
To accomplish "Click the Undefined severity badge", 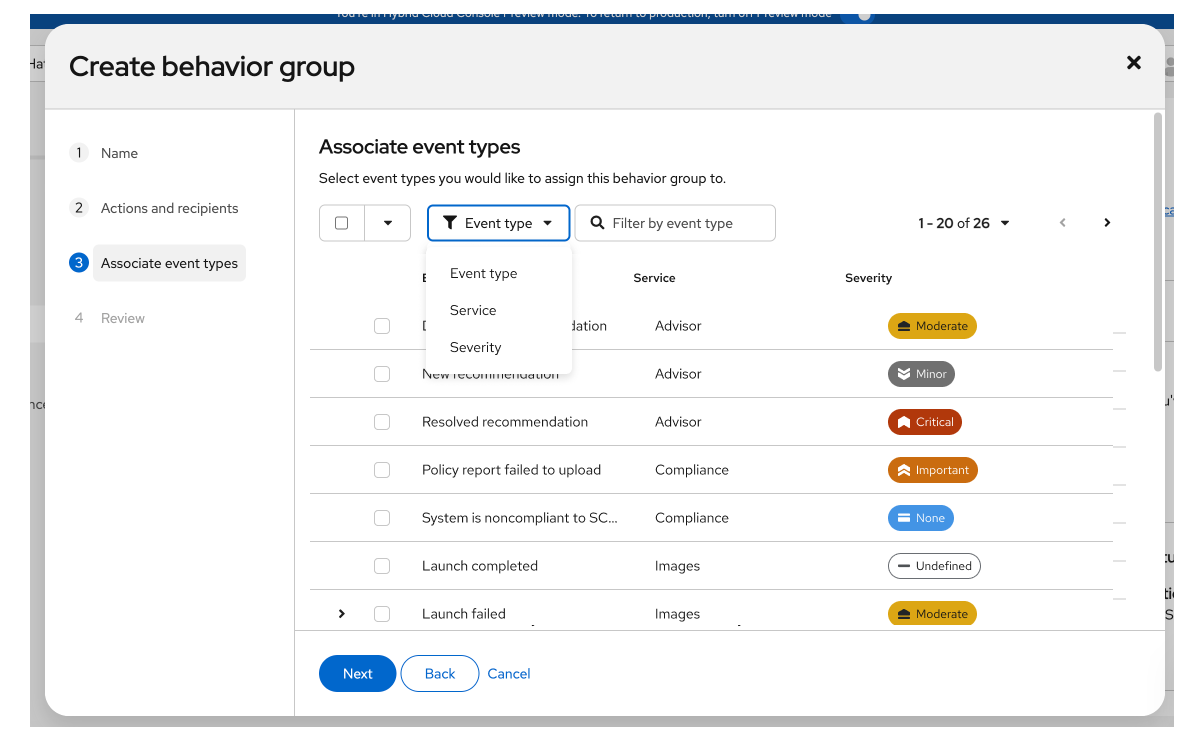I will click(934, 566).
